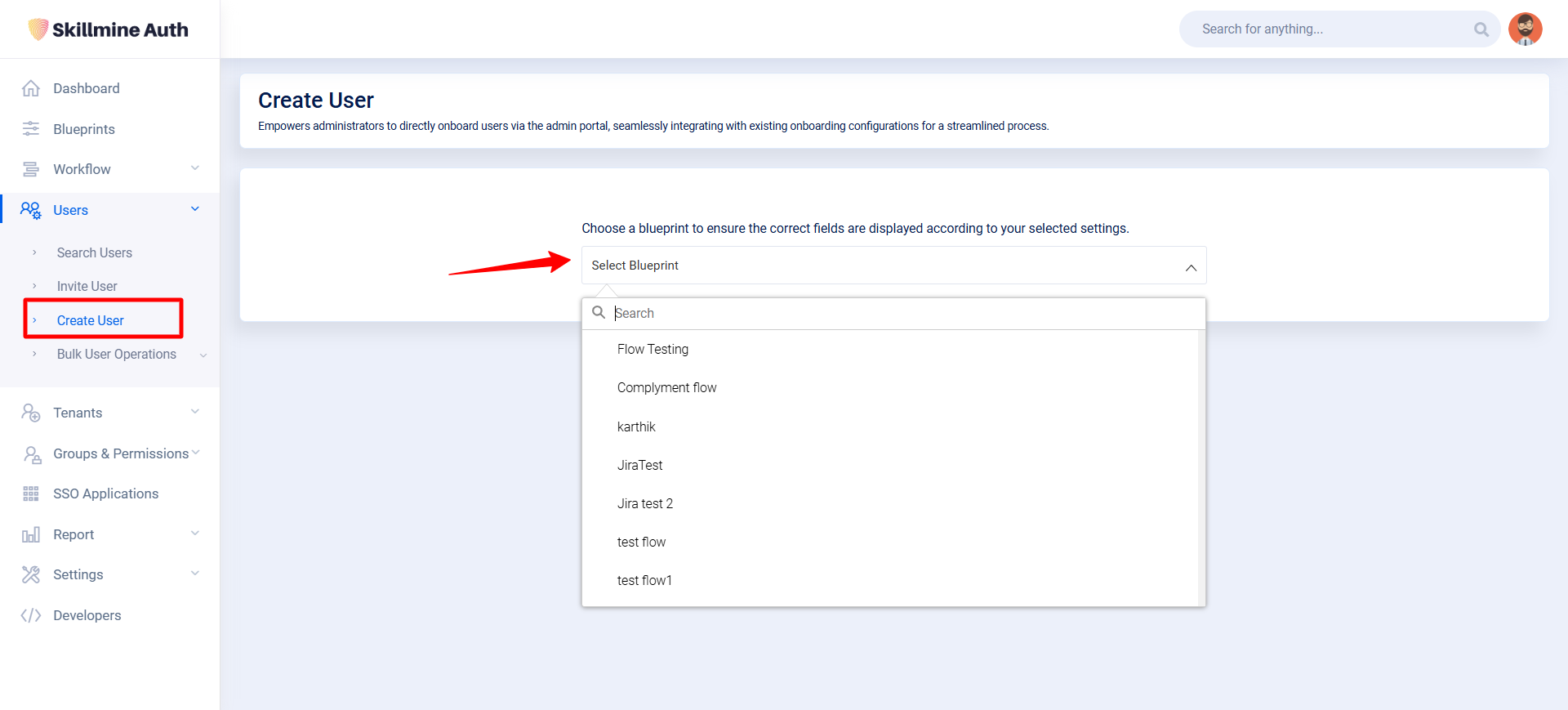Select the JiraTest blueprint option
1568x710 pixels.
(x=639, y=465)
